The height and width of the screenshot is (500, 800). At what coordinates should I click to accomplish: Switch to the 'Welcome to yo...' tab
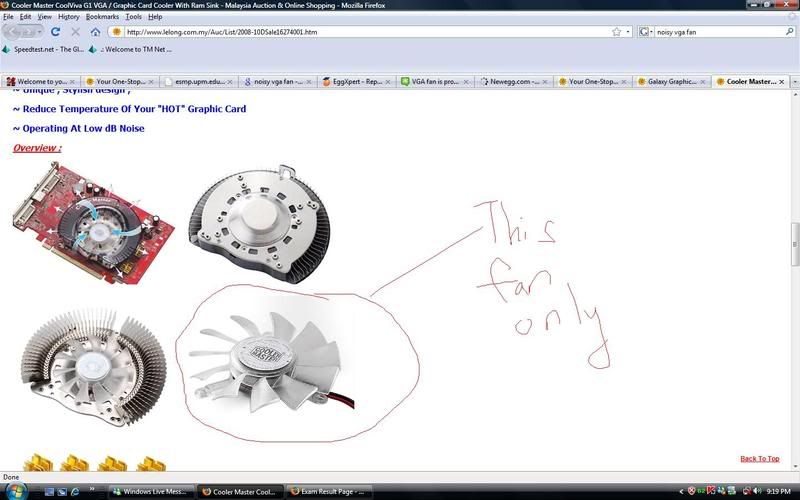40,82
